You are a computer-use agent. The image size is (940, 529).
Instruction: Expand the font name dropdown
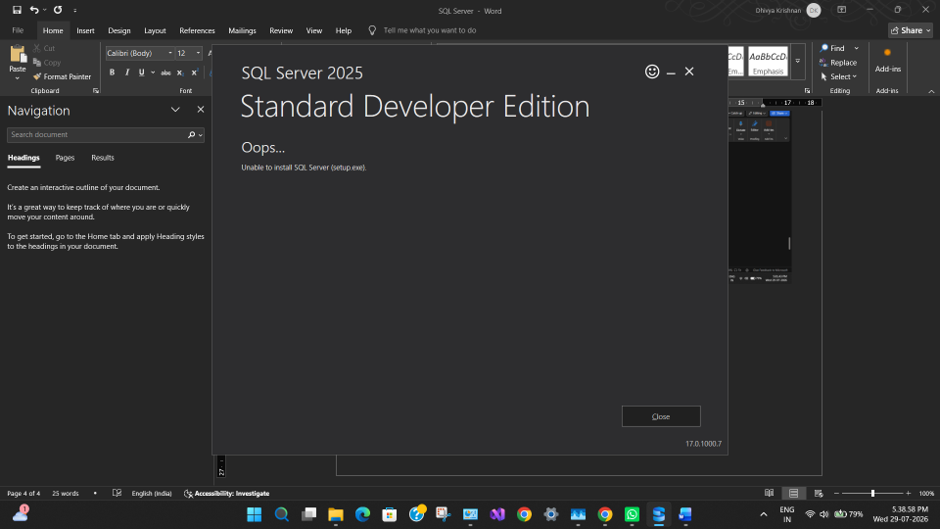(x=170, y=53)
